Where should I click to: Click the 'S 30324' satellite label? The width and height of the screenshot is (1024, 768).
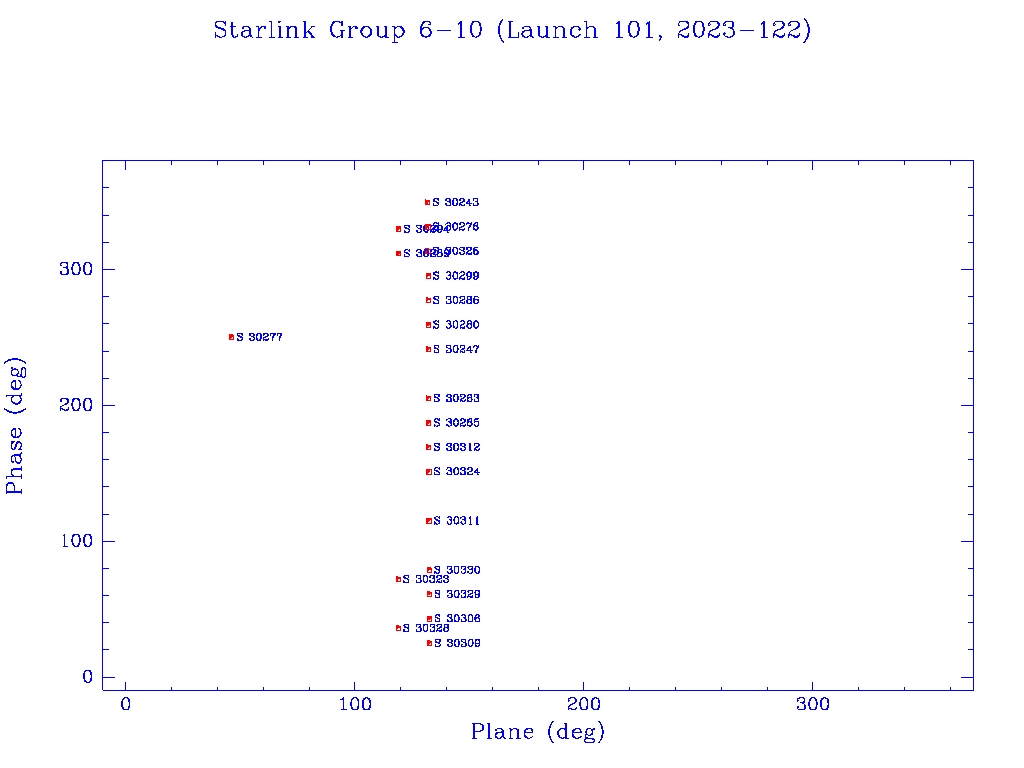point(456,472)
